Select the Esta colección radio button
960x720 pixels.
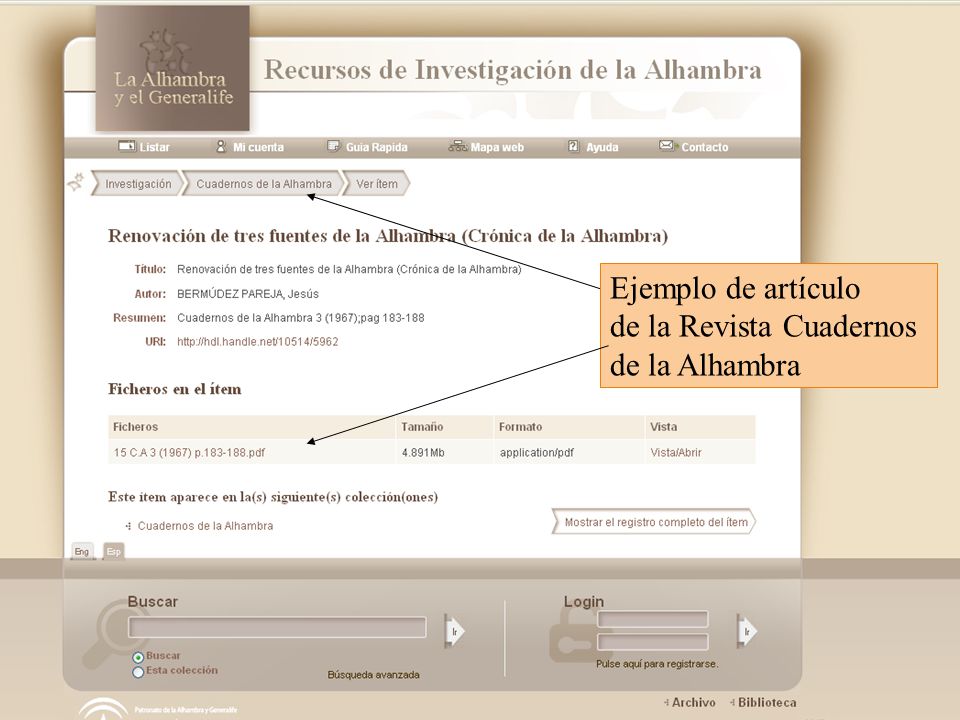[138, 672]
